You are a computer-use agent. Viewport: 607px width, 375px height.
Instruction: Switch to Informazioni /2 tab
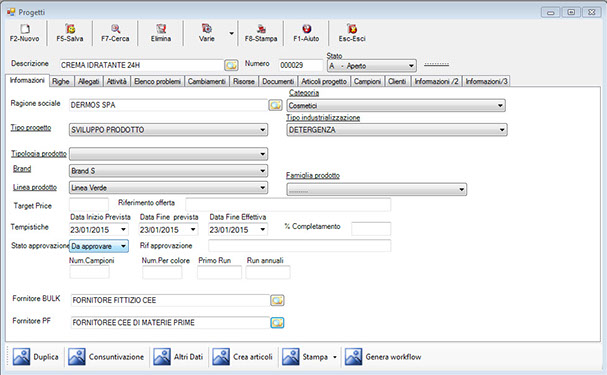pos(436,81)
